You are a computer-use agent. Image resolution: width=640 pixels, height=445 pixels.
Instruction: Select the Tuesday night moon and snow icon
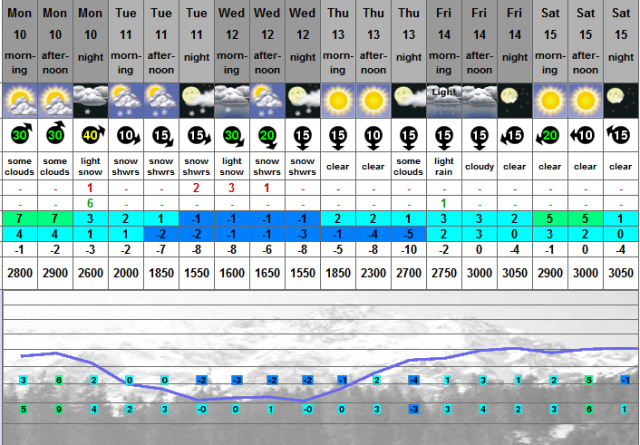(x=197, y=101)
